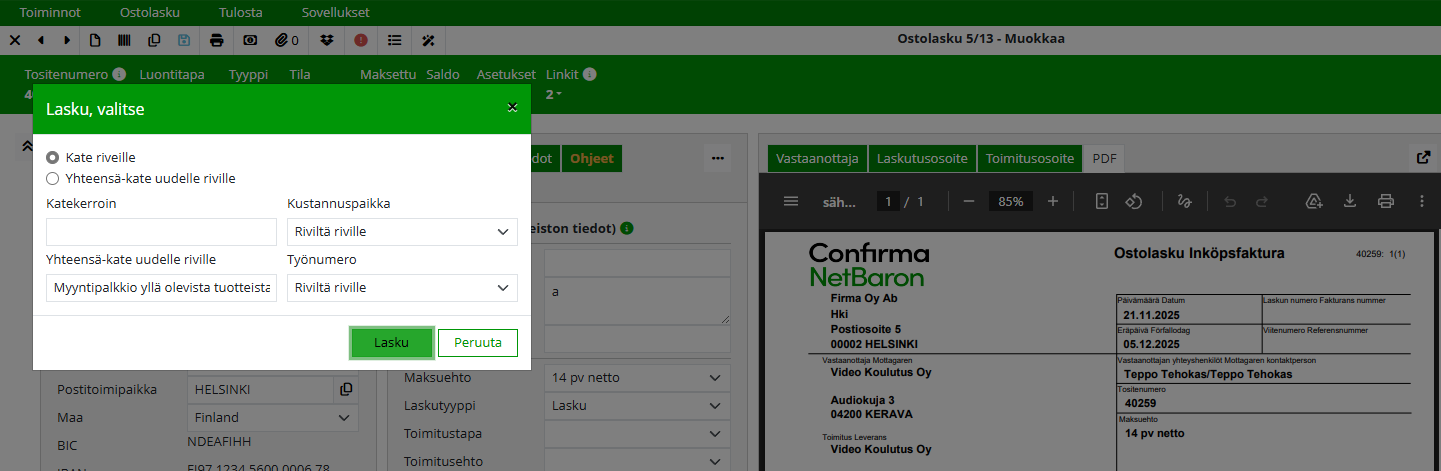Click the magic wand tool icon
1441x471 pixels.
pos(428,40)
